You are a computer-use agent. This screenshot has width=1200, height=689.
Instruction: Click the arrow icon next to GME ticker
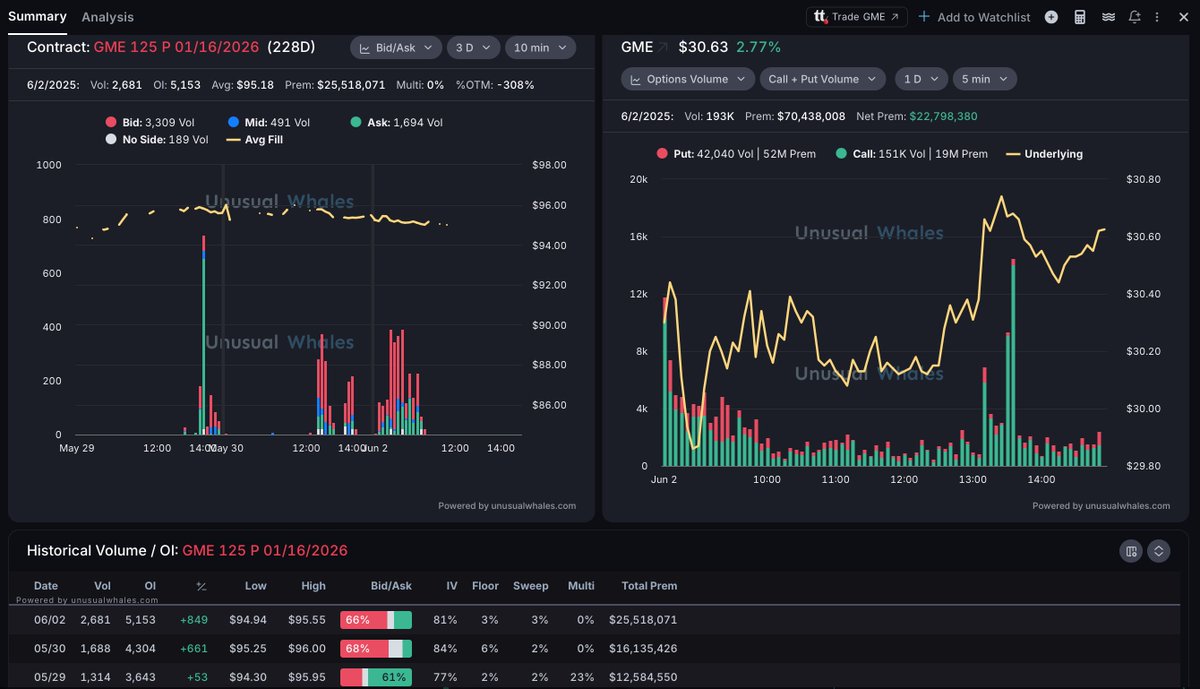(663, 47)
